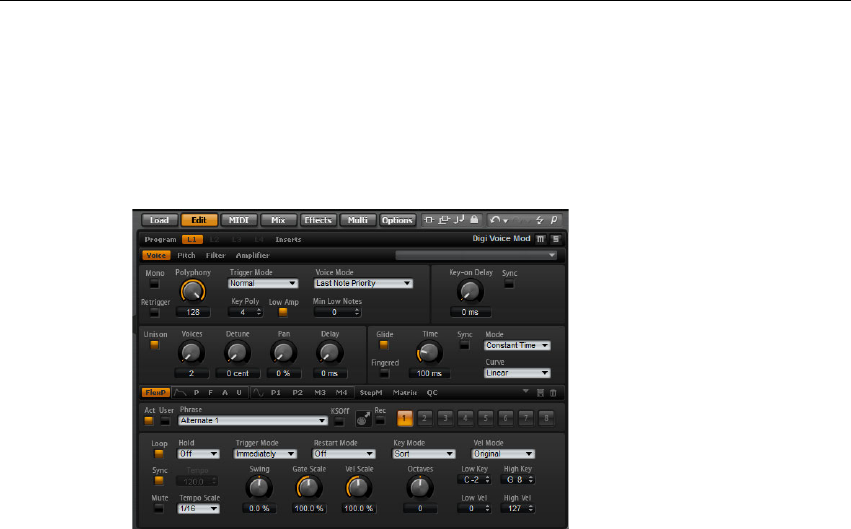Select variation slot 5

click(485, 418)
